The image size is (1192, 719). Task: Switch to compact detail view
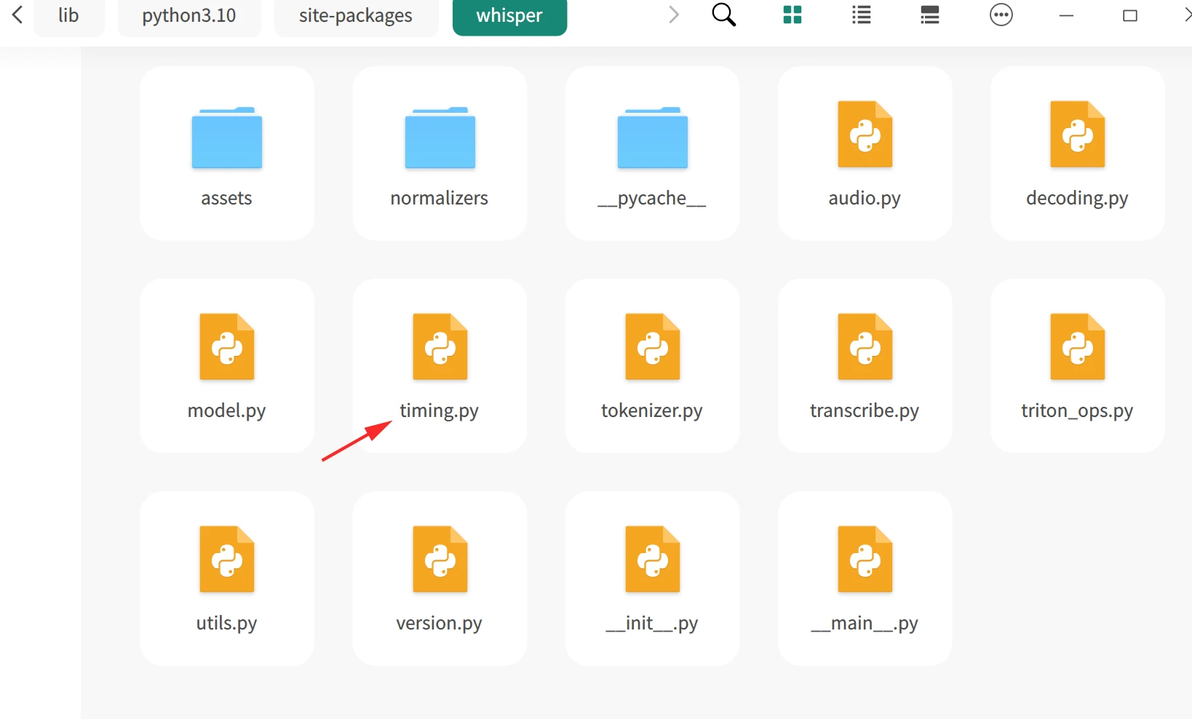[x=930, y=14]
